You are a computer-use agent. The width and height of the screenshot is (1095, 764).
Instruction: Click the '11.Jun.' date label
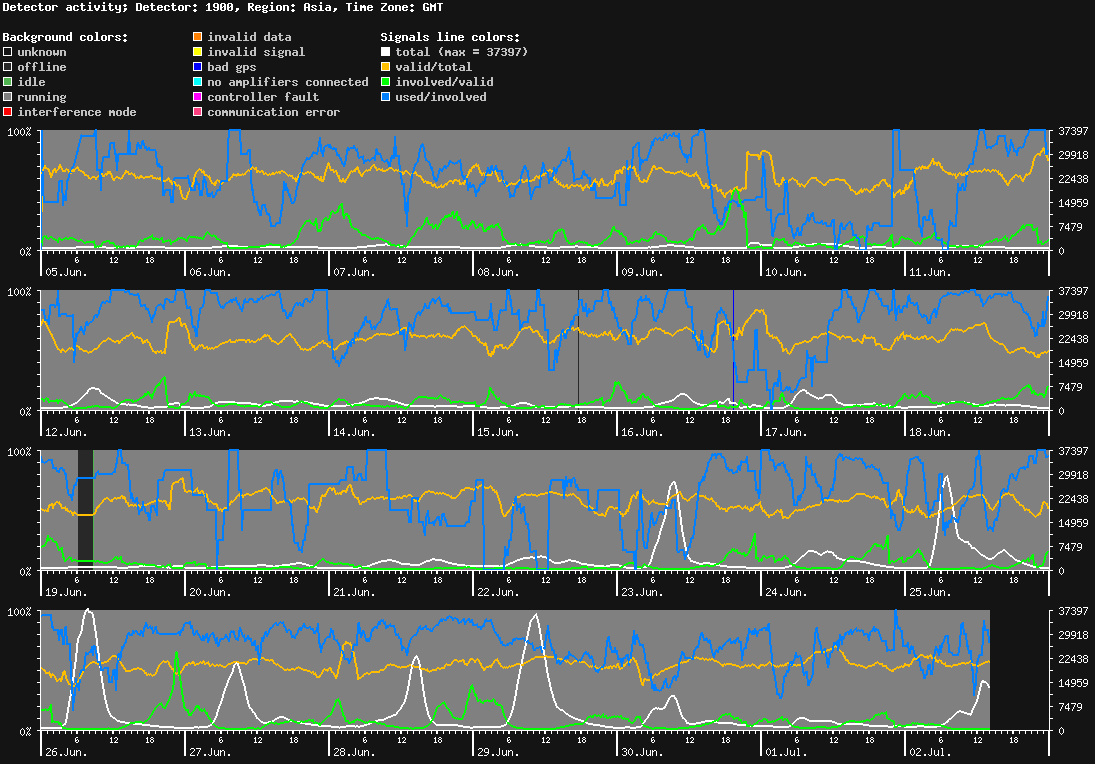[930, 272]
